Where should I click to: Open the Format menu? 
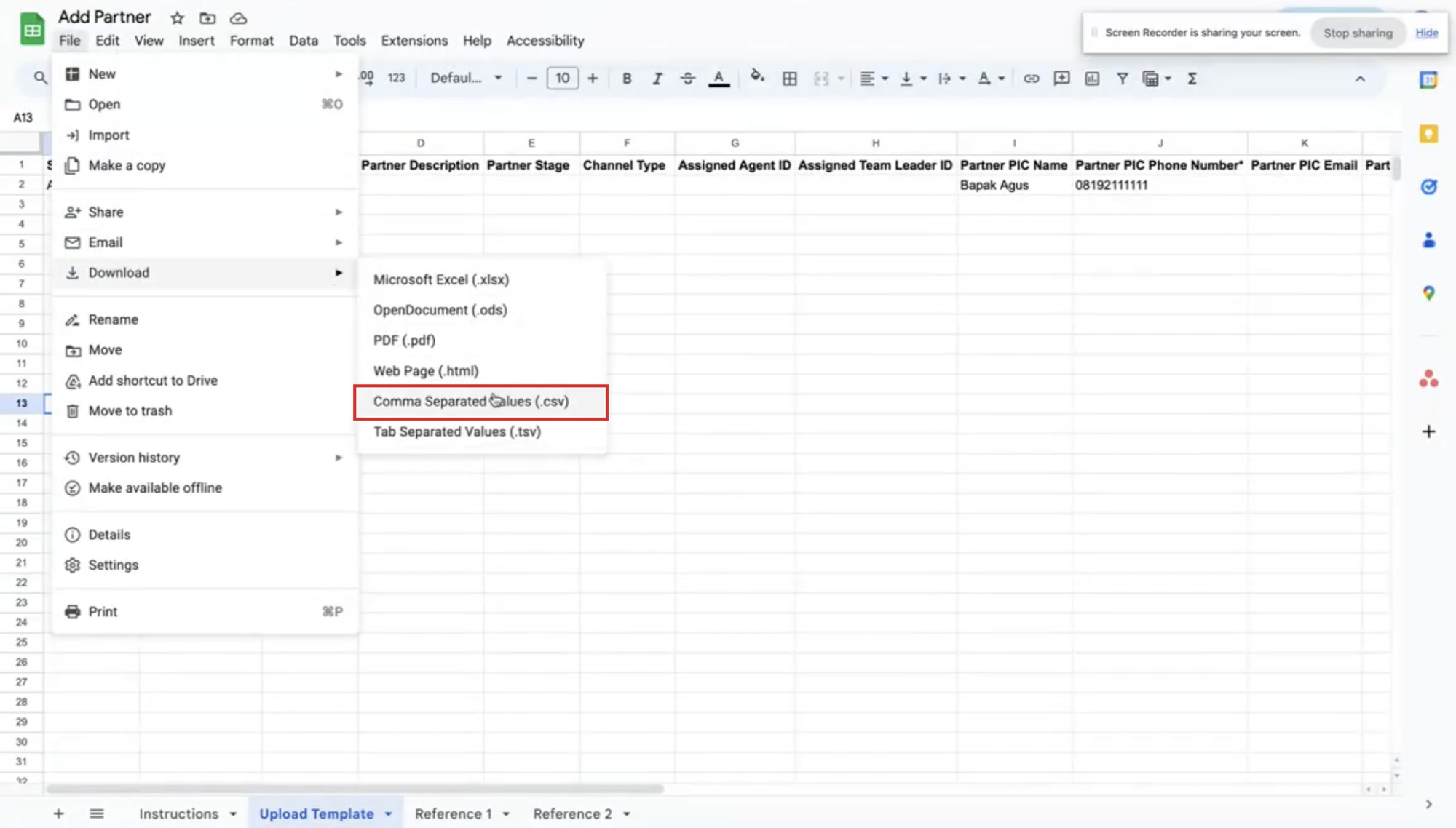pyautogui.click(x=252, y=41)
